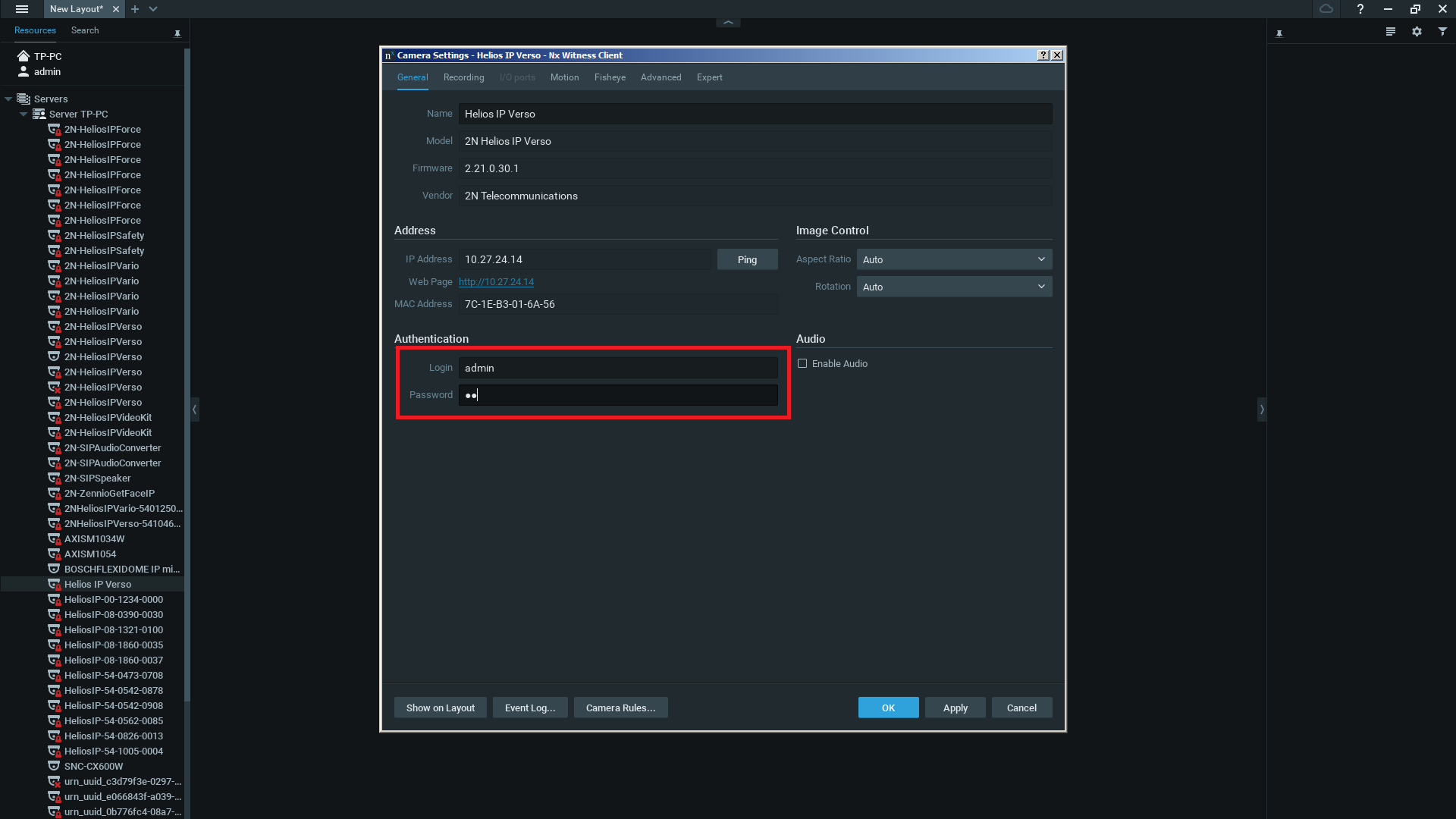The height and width of the screenshot is (819, 1456).
Task: Click the Password input field
Action: point(618,395)
